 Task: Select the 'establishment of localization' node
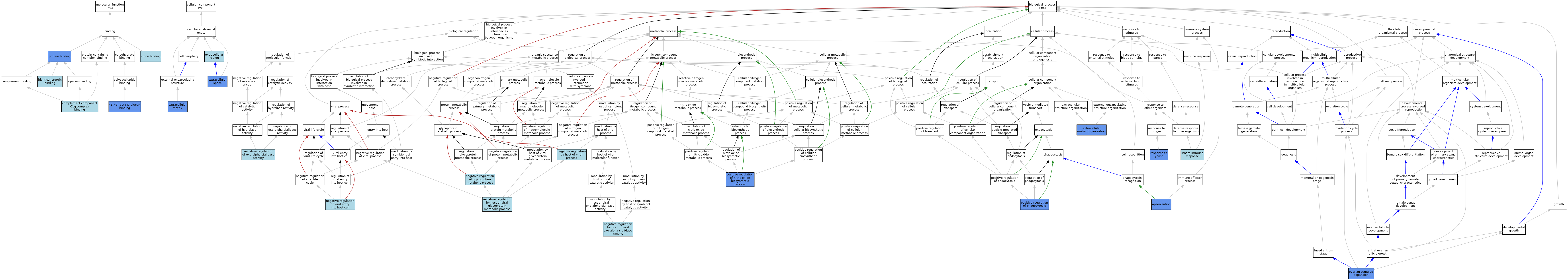click(x=993, y=56)
